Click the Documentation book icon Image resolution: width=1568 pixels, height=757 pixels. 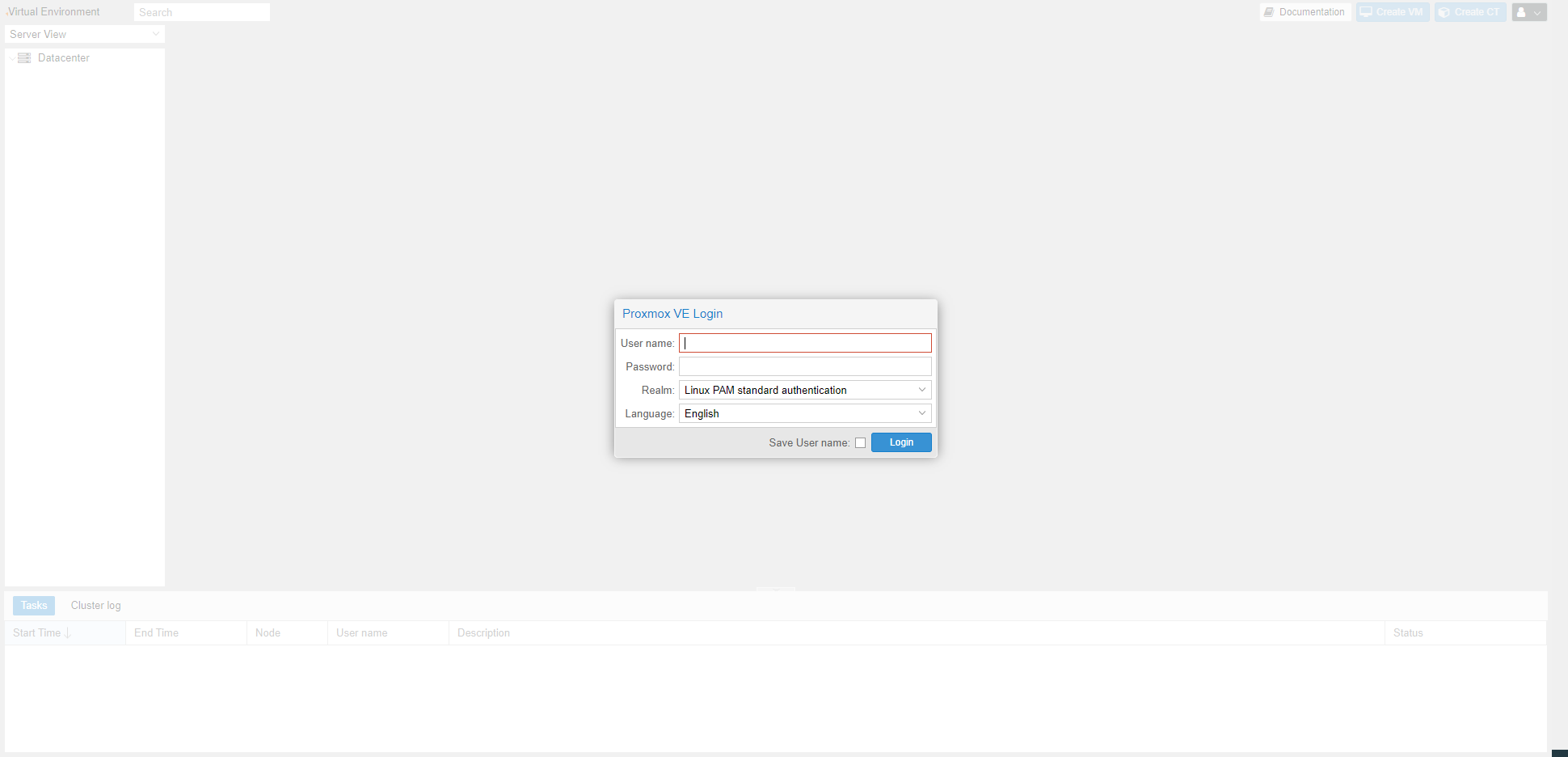click(x=1269, y=12)
